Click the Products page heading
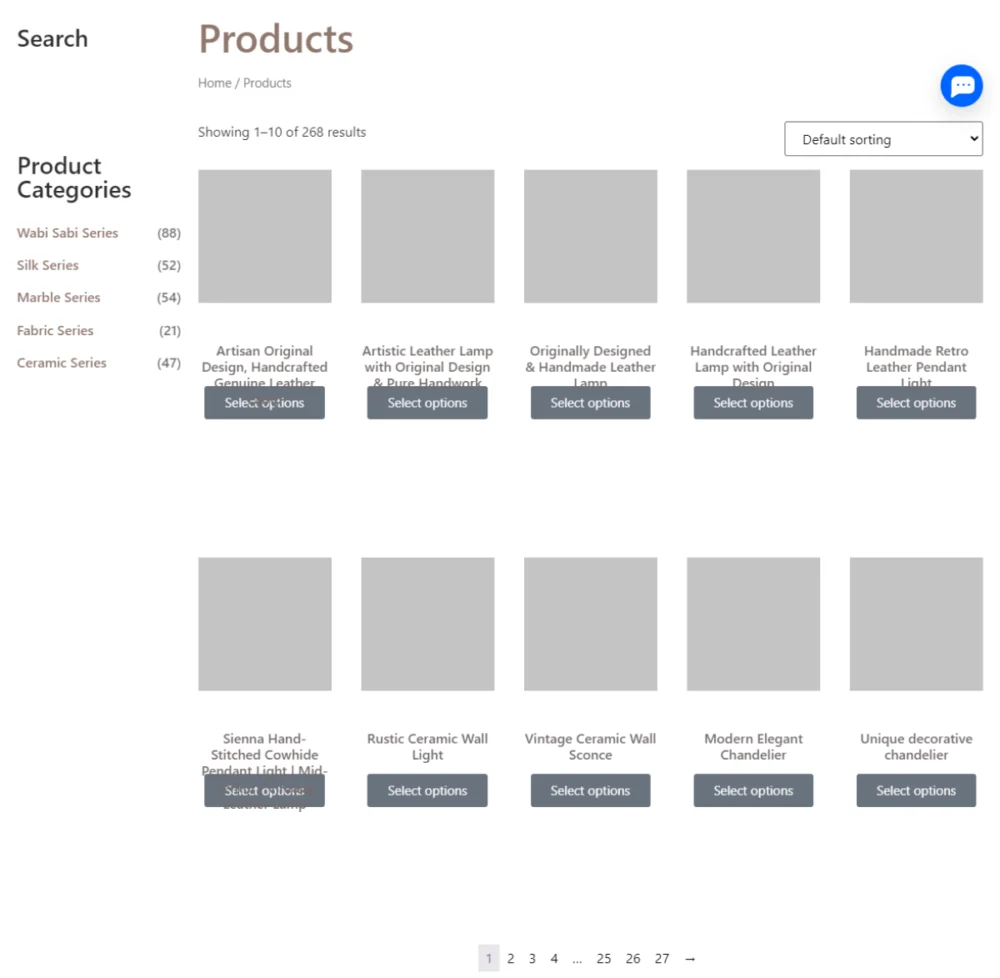Image resolution: width=1000 pixels, height=978 pixels. coord(276,39)
